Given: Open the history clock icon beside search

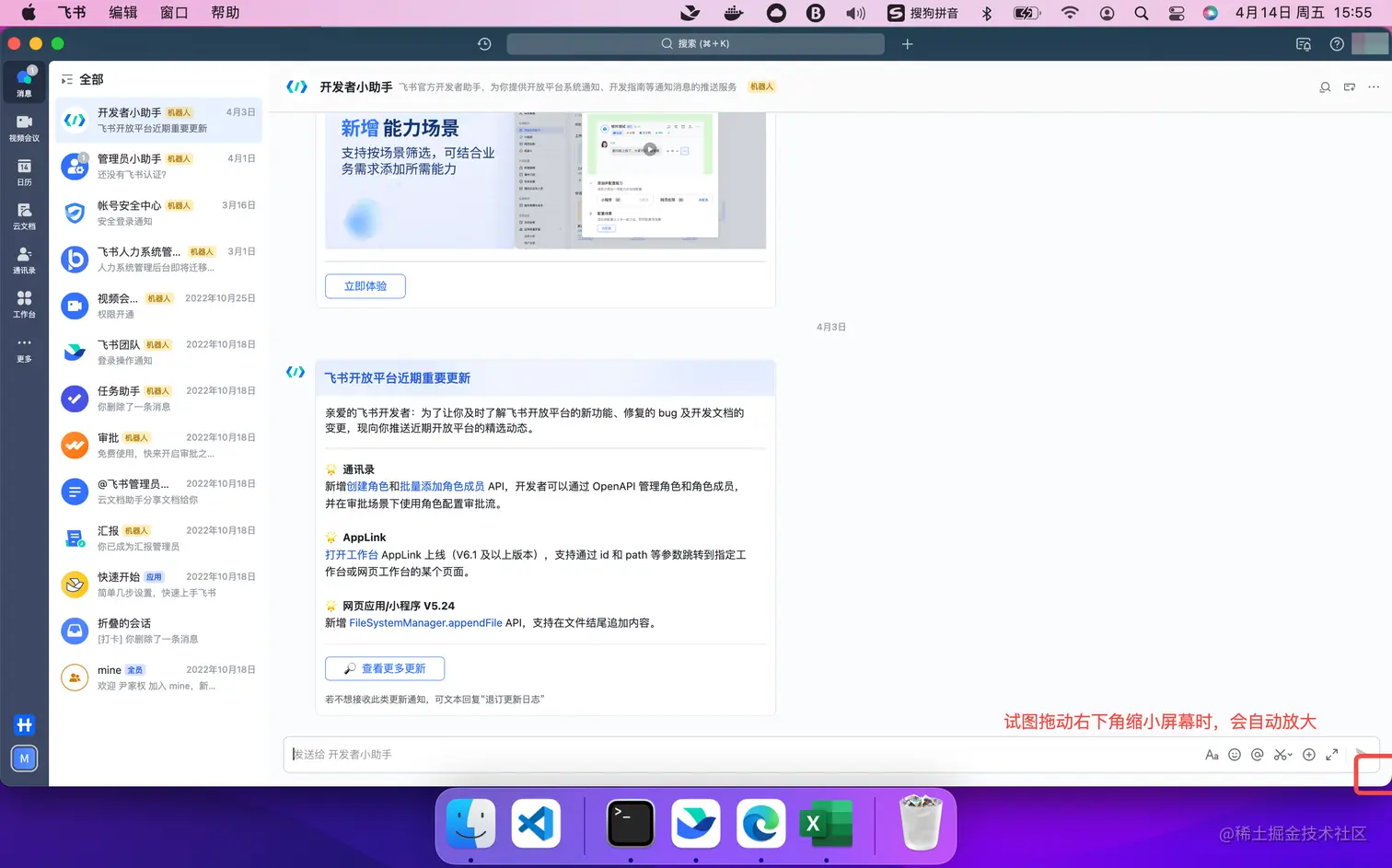Looking at the screenshot, I should pyautogui.click(x=484, y=44).
